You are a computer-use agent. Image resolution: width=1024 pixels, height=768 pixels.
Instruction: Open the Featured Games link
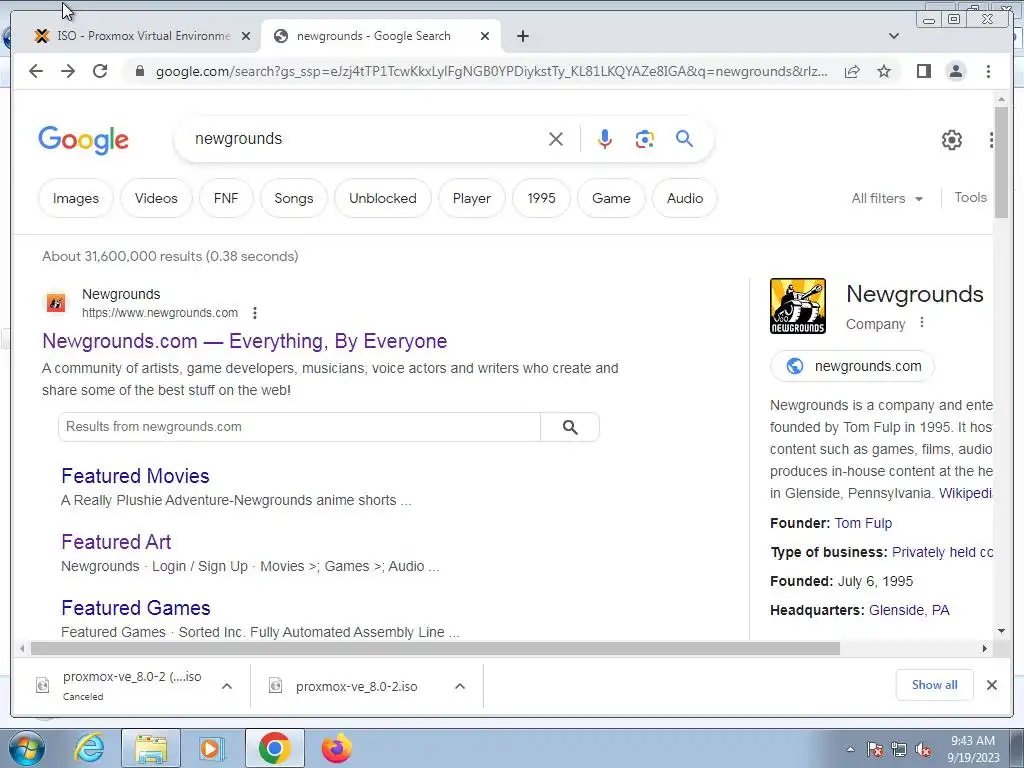pos(136,608)
